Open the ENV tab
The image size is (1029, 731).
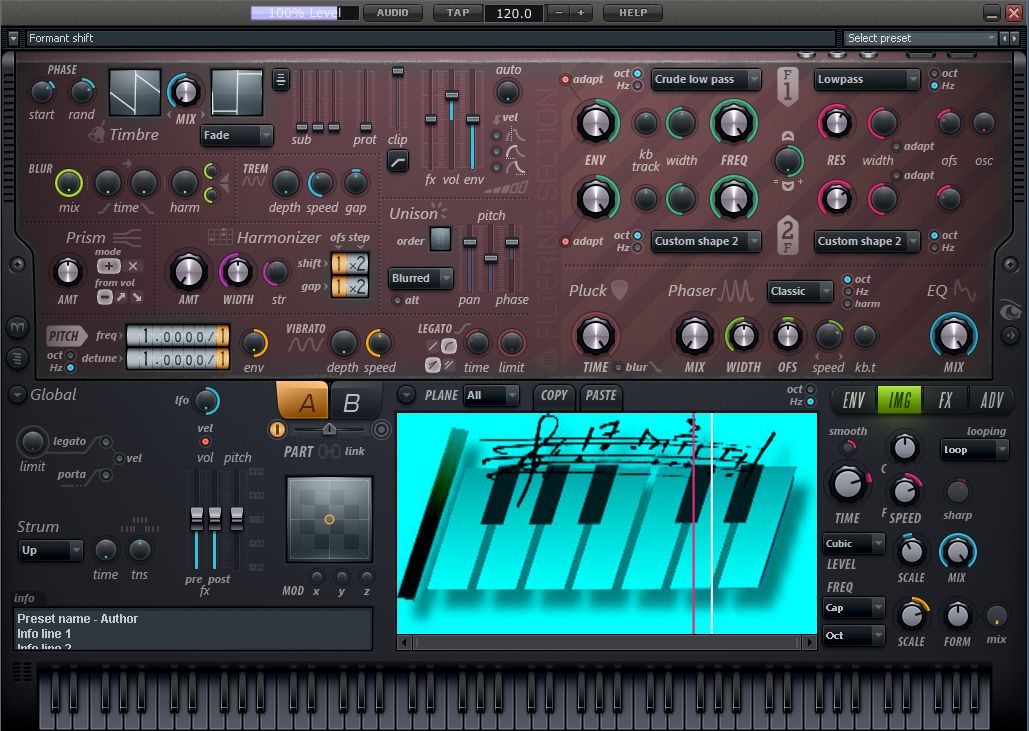pyautogui.click(x=853, y=401)
